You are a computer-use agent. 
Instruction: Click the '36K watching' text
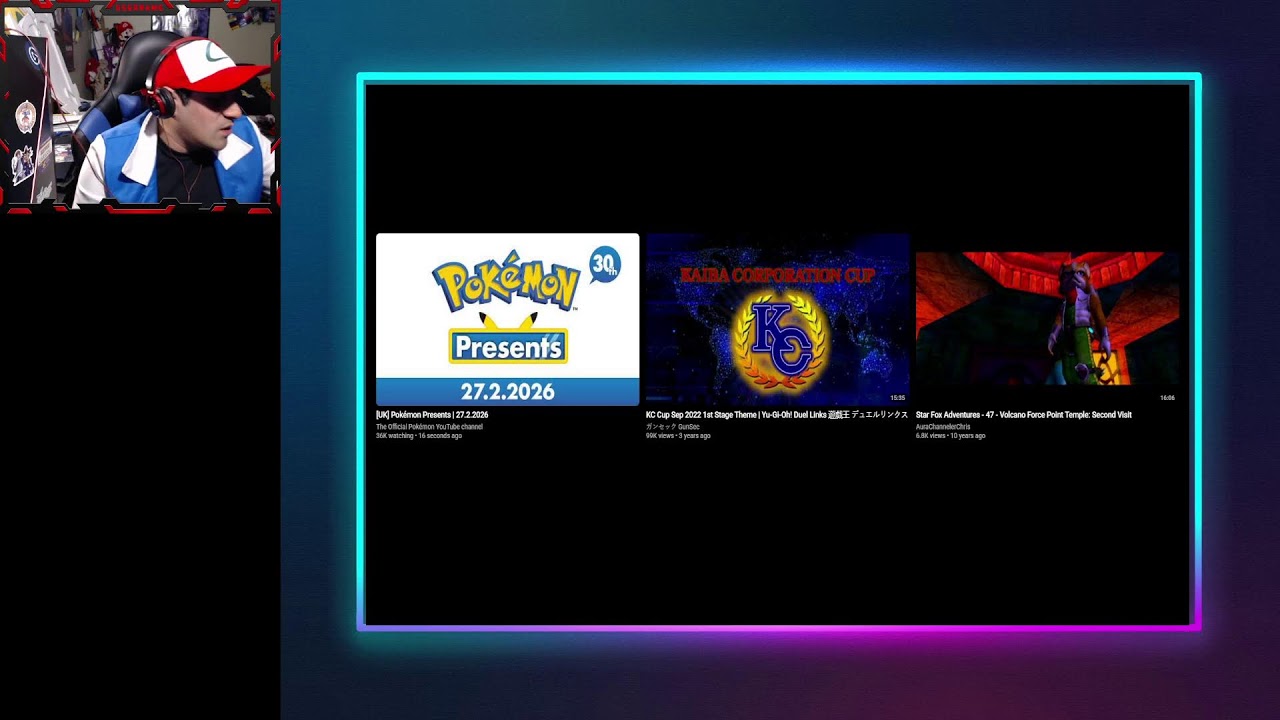[394, 436]
